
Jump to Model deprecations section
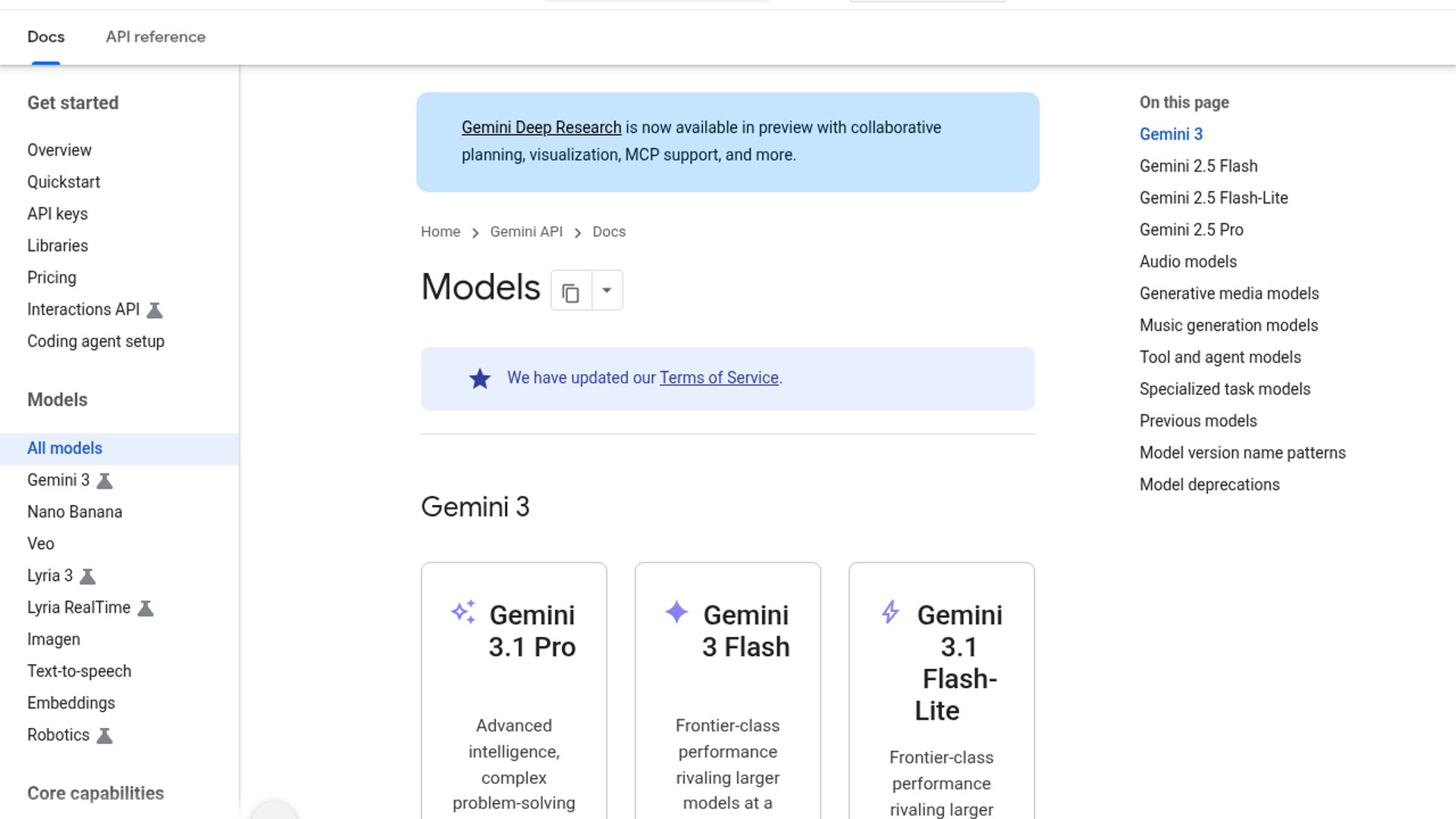[x=1210, y=485]
